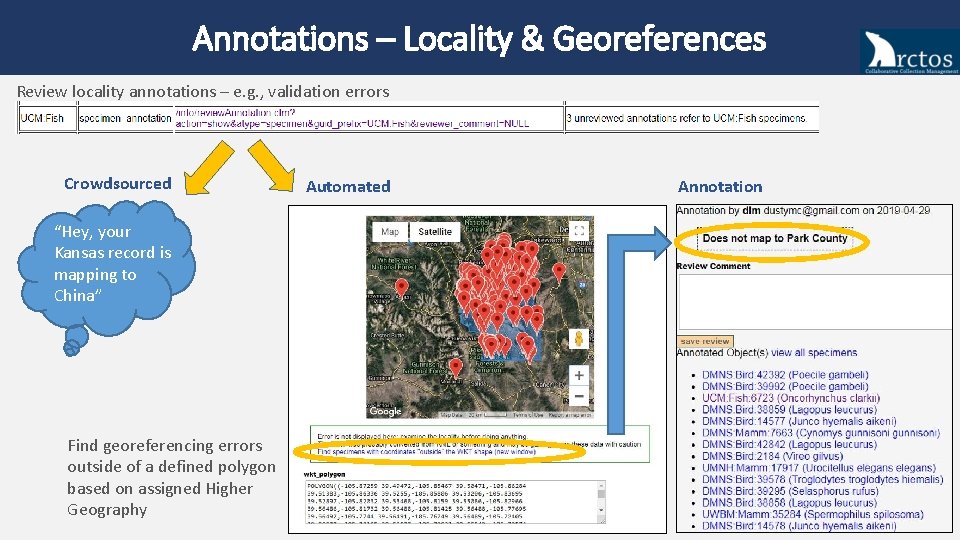Open DMNS:Bird:39992 (Poecile gambeli) record

(x=785, y=386)
